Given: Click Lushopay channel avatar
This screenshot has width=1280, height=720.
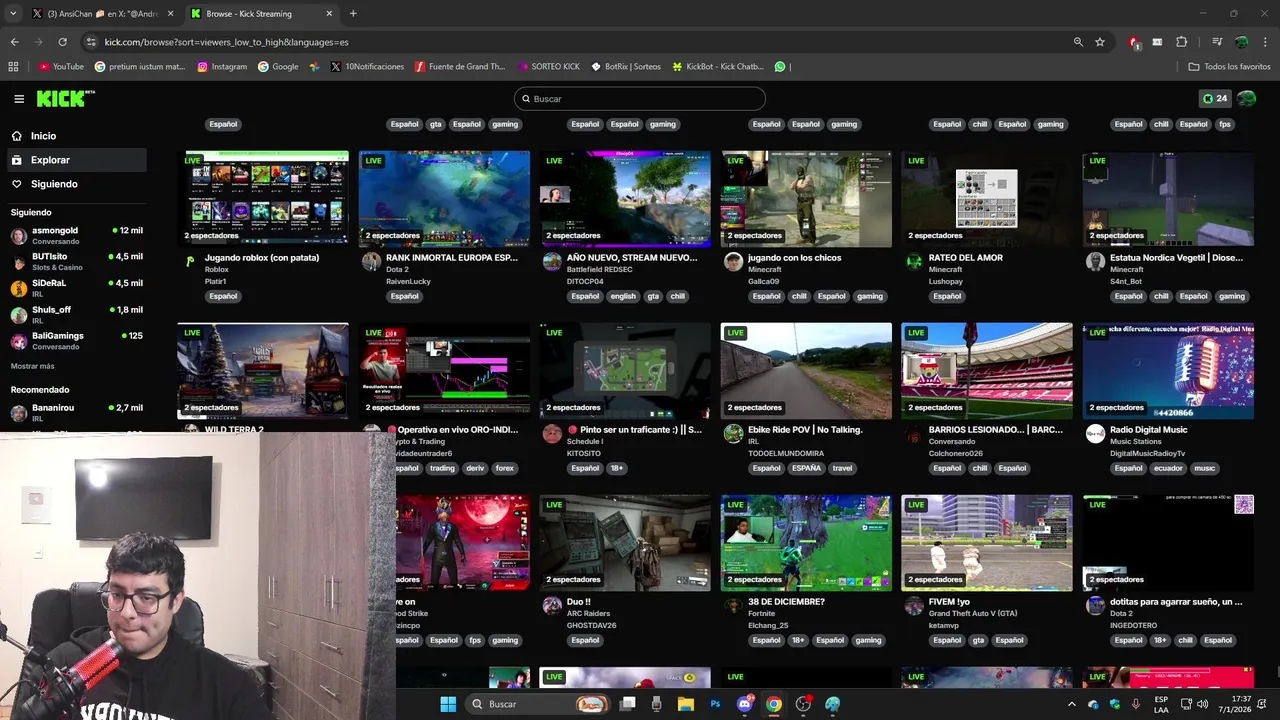Looking at the screenshot, I should pos(914,262).
